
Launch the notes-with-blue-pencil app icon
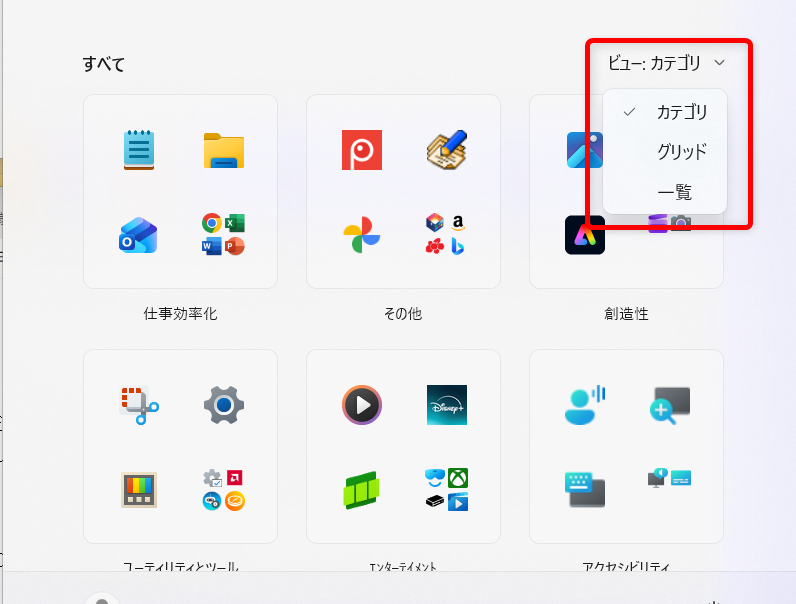tap(447, 150)
